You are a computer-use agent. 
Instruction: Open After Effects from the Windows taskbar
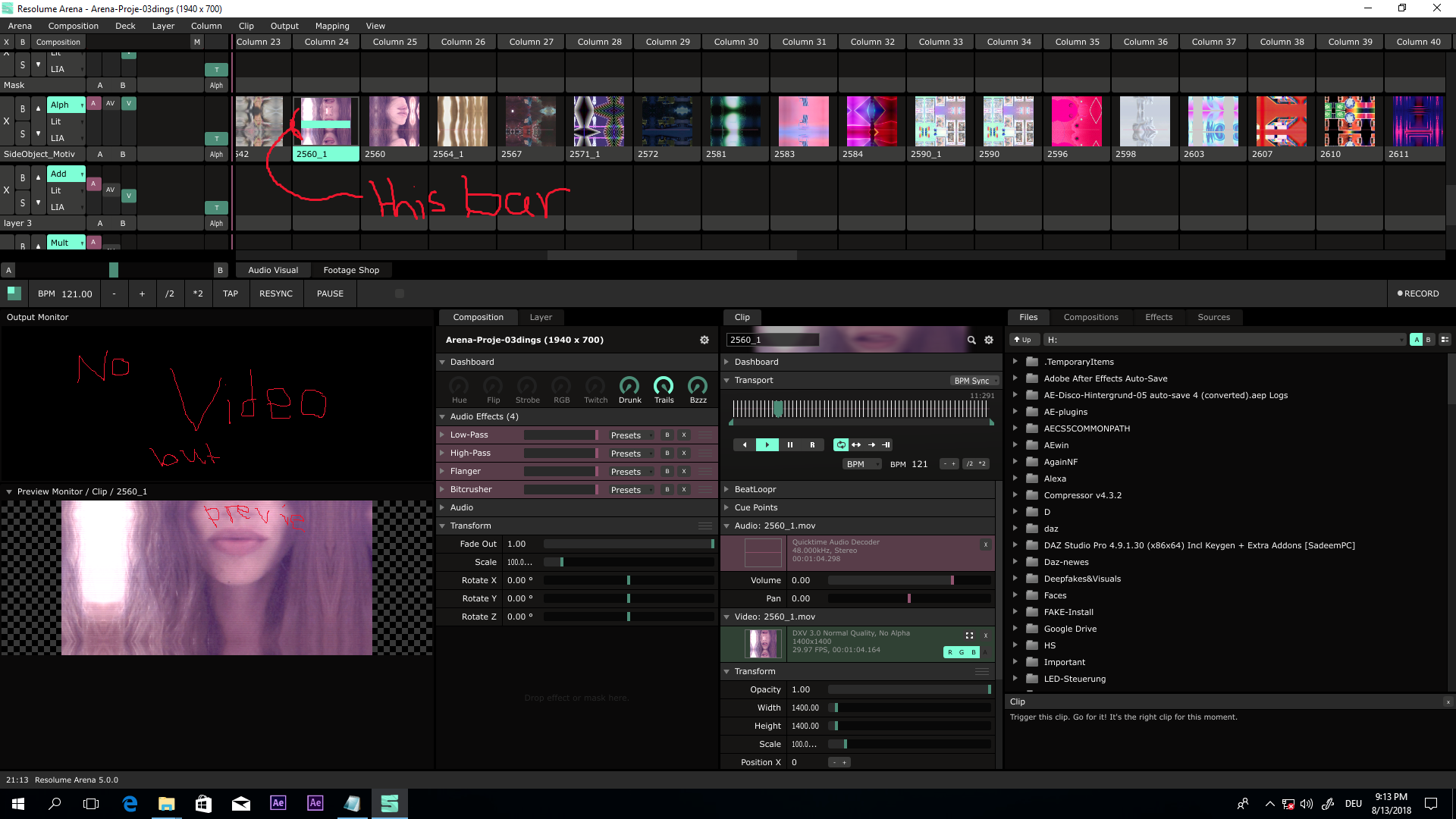278,803
